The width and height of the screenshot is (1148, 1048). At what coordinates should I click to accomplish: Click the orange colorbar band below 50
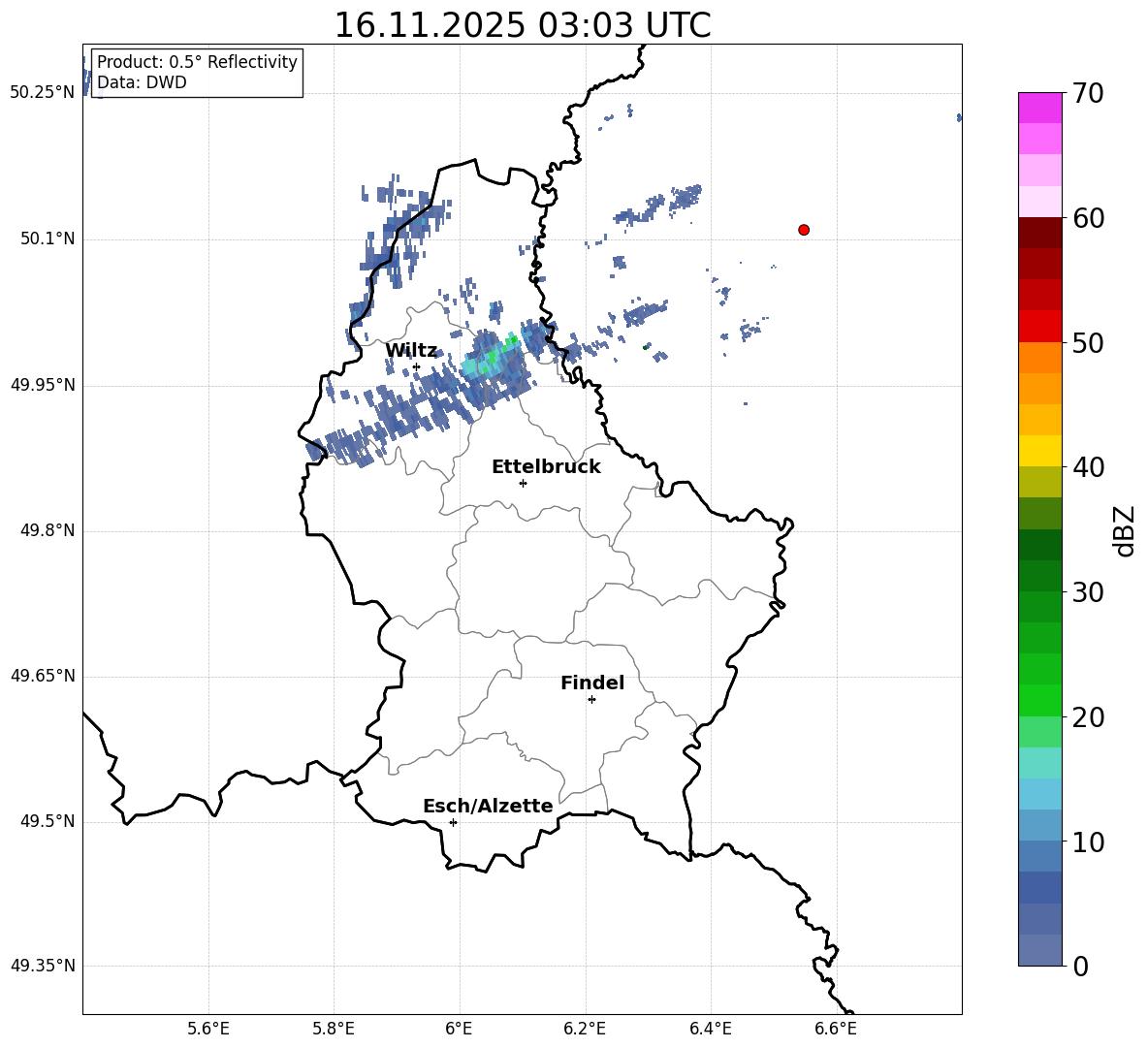point(1039,358)
